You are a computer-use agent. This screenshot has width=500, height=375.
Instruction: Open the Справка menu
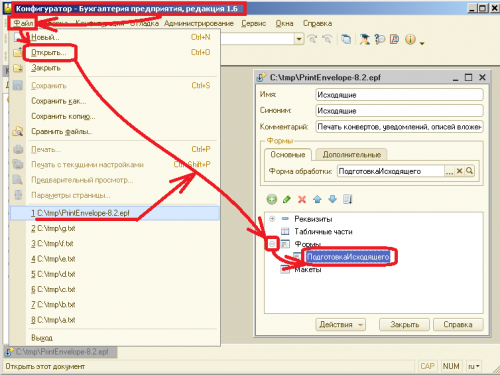point(317,23)
